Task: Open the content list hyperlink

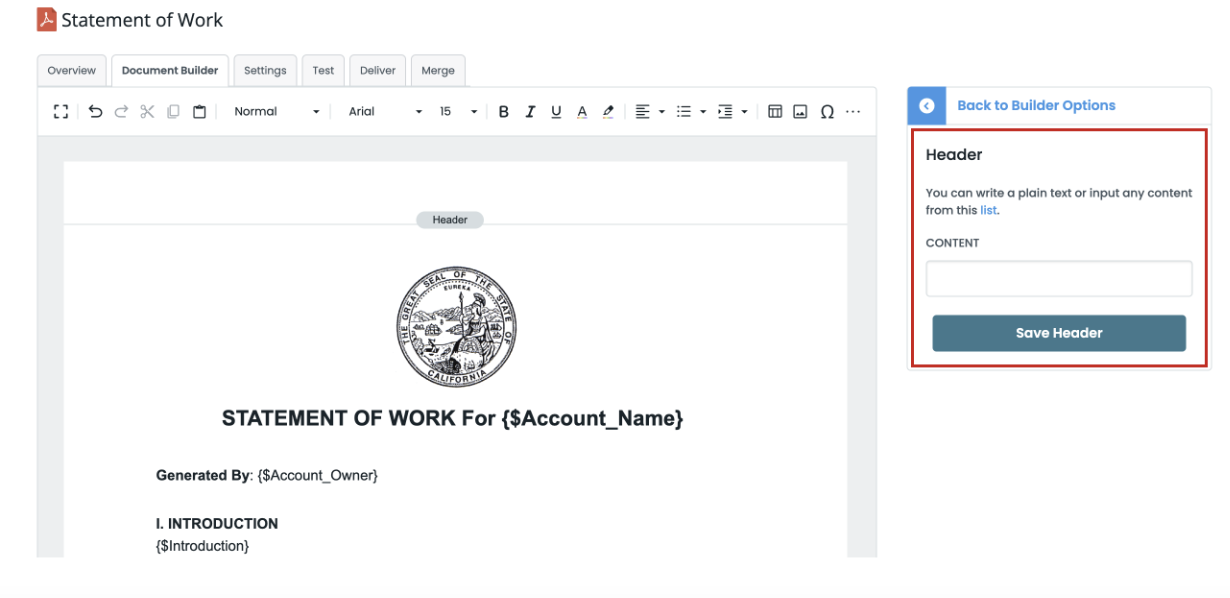Action: [989, 210]
